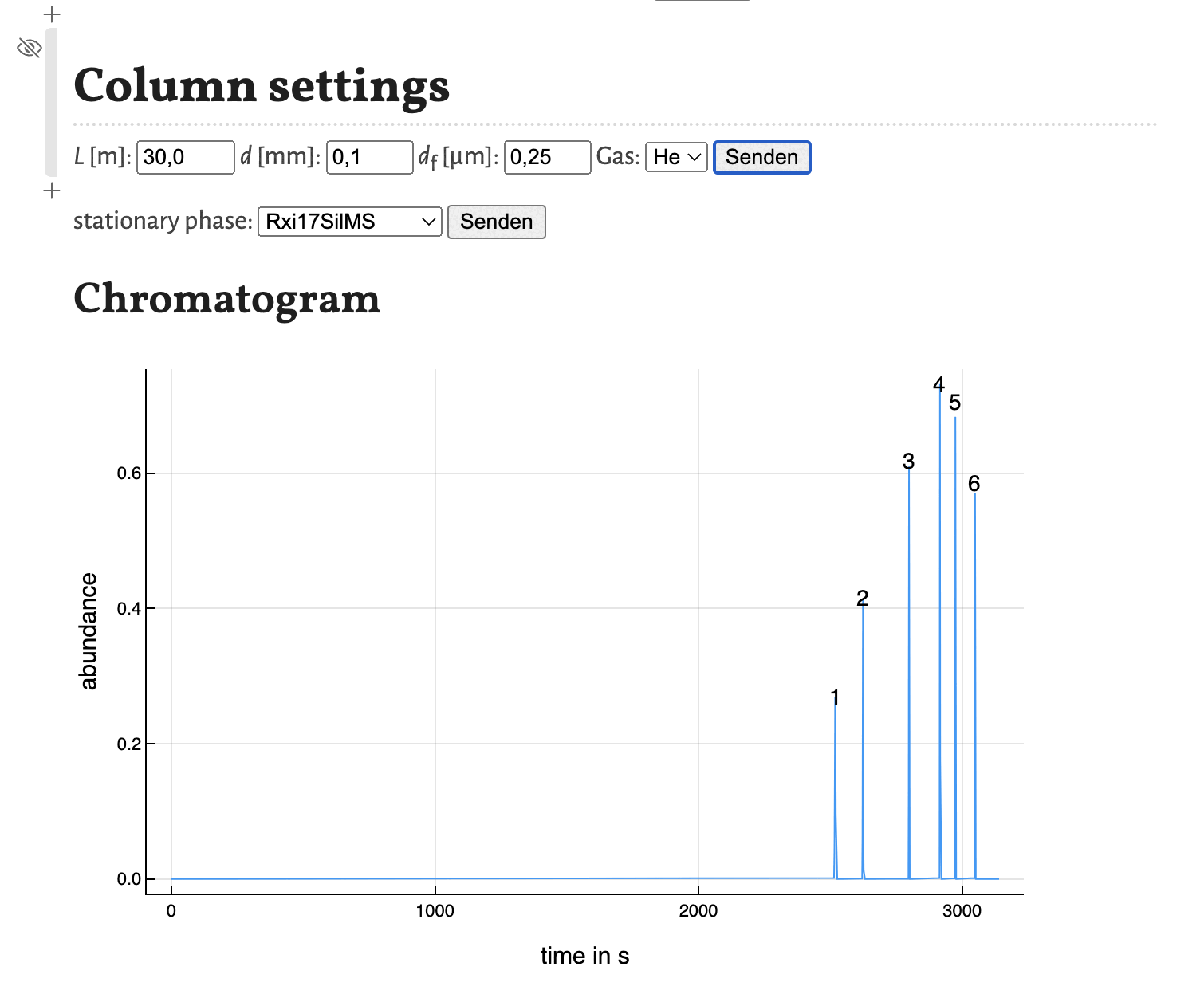This screenshot has height=990, width=1204.
Task: Select peak label 2 on the plot
Action: [x=862, y=598]
